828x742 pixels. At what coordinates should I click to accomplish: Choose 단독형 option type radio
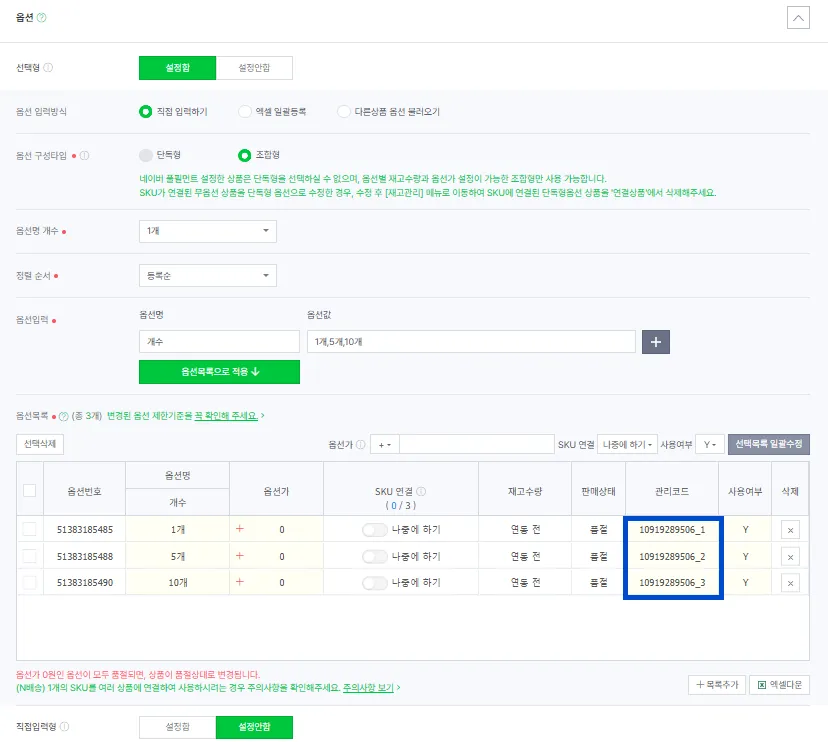click(x=145, y=155)
